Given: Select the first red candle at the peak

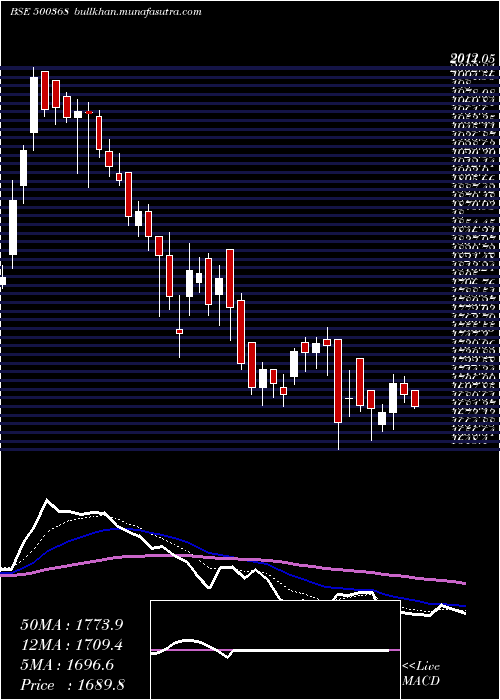Looking at the screenshot, I should click(45, 90).
